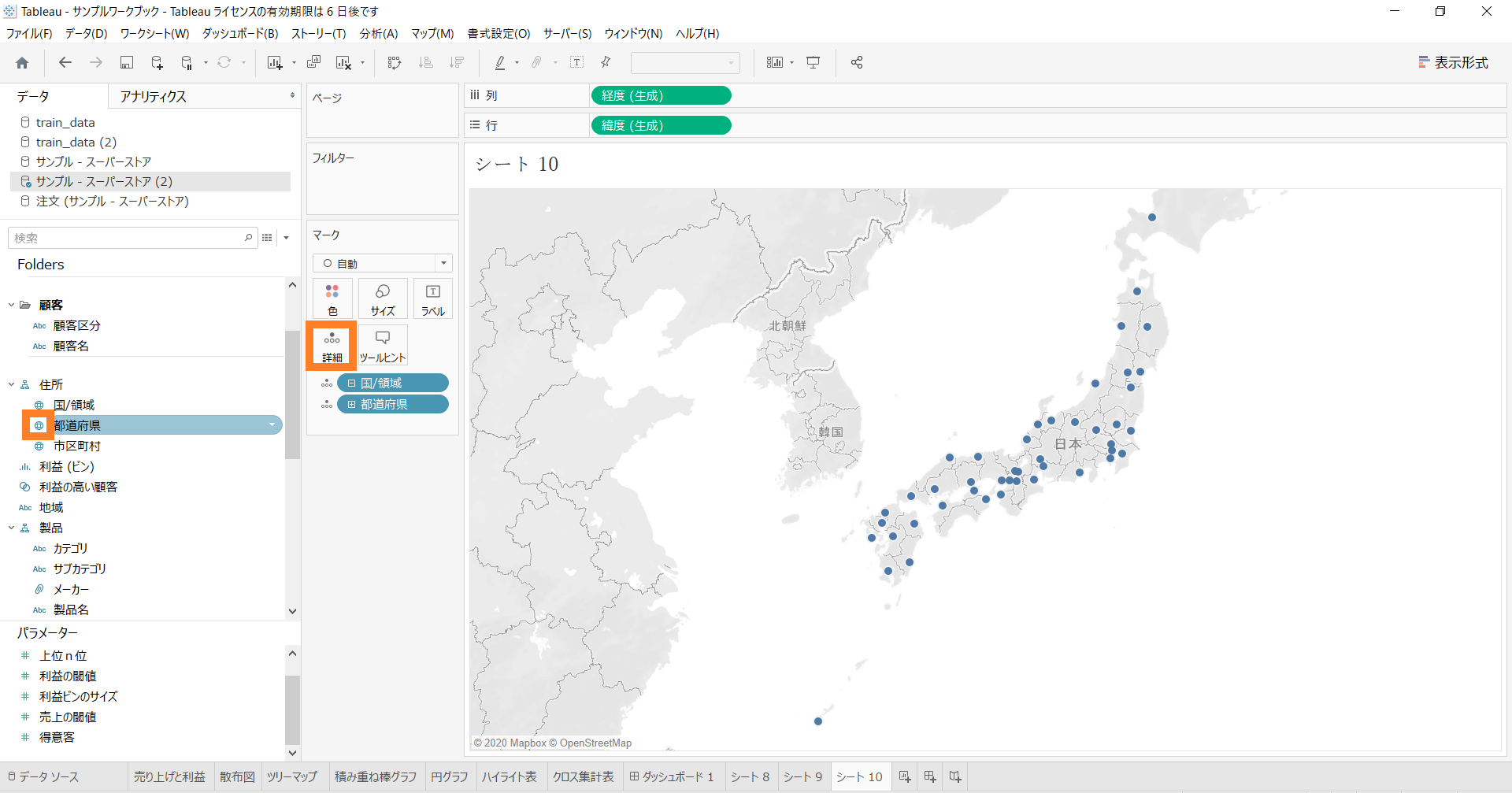The width and height of the screenshot is (1512, 793).
Task: Group members with the paperclip icon
Action: (x=537, y=63)
